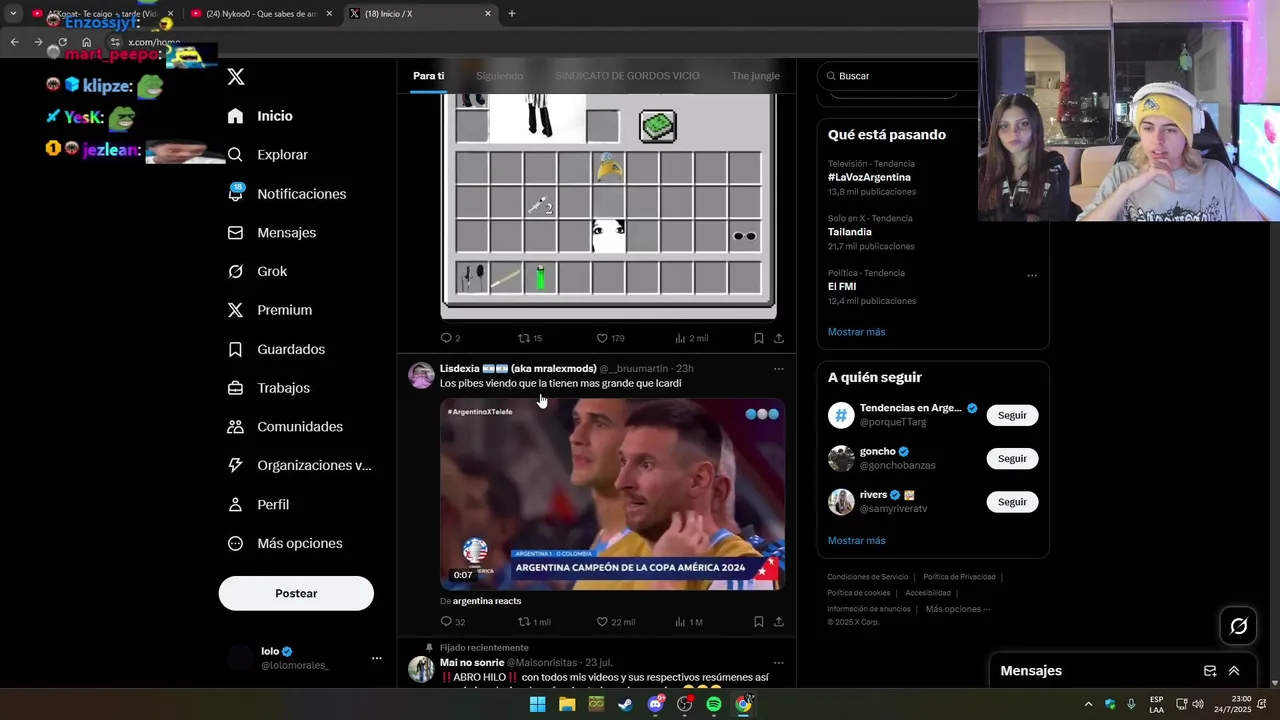This screenshot has width=1280, height=720.
Task: Click the Windows Start button
Action: tap(537, 704)
